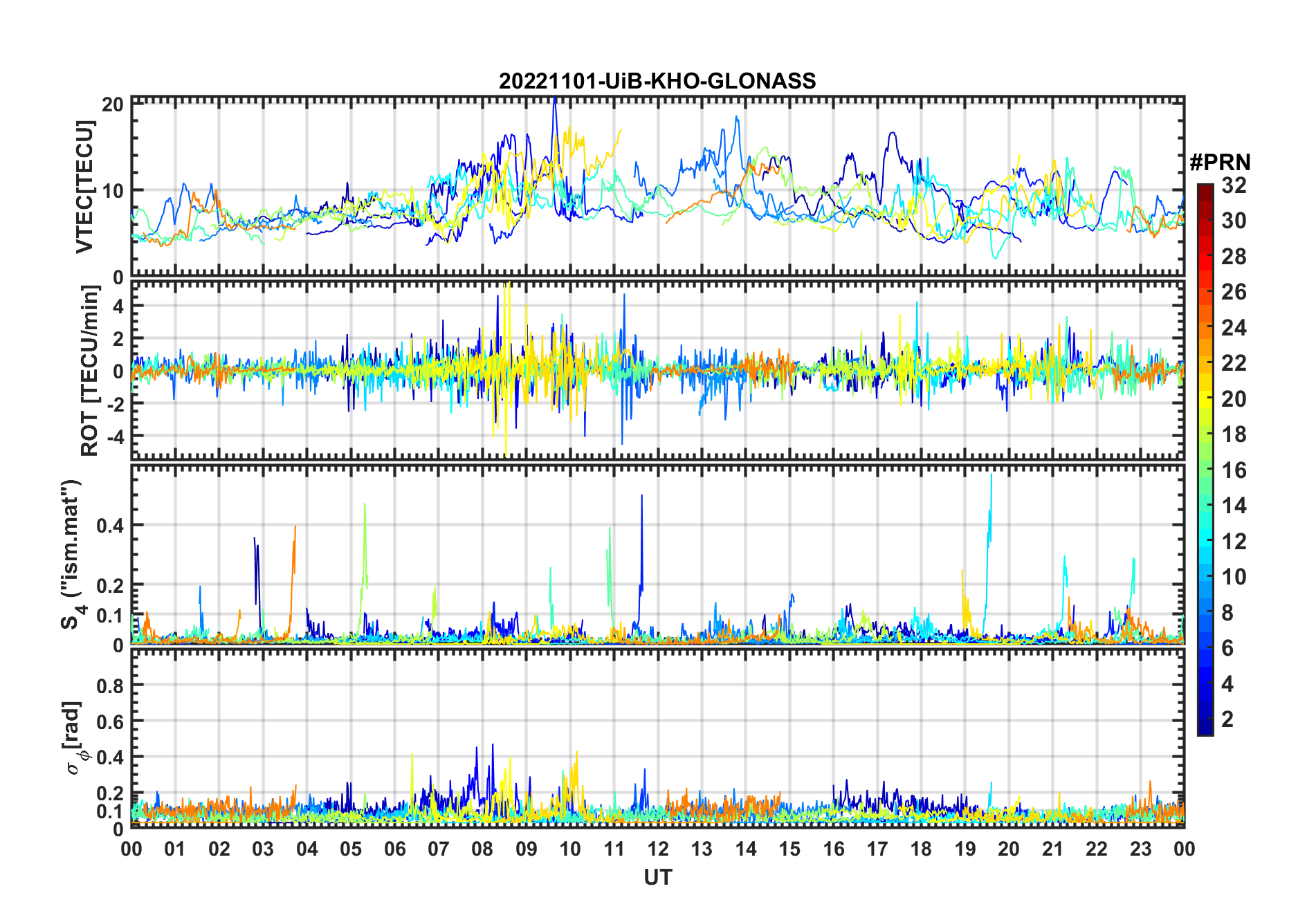The image size is (1316, 920).
Task: Click x-axis tick label 08
Action: pos(482,849)
